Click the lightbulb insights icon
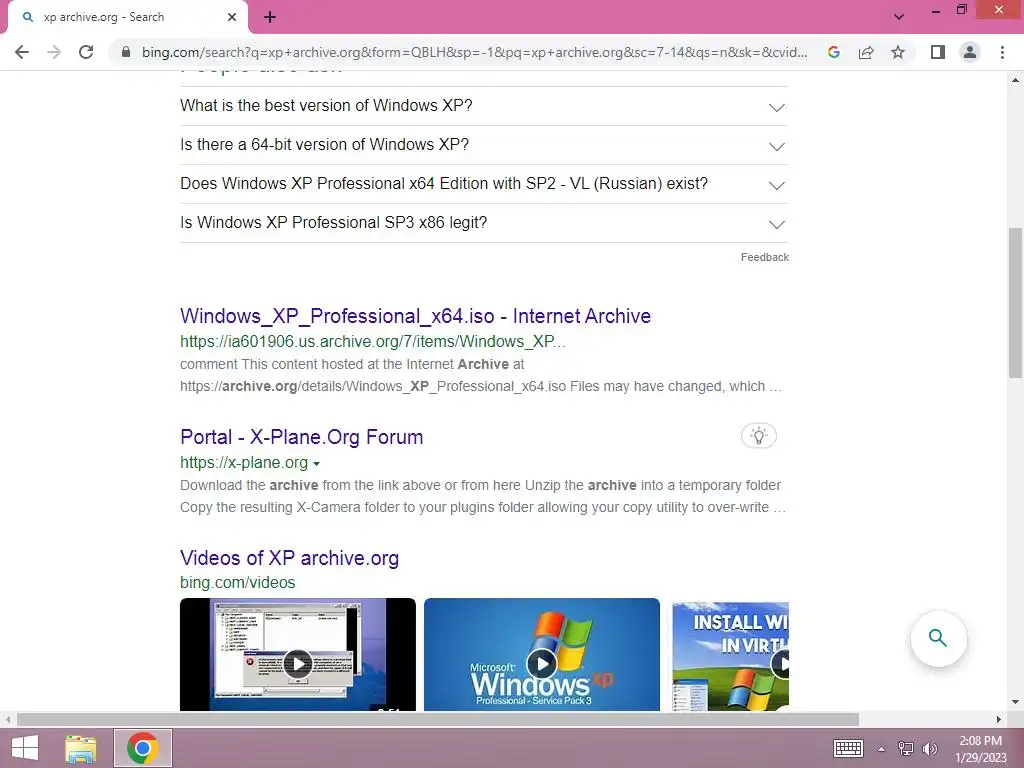This screenshot has width=1024, height=768. click(x=759, y=436)
